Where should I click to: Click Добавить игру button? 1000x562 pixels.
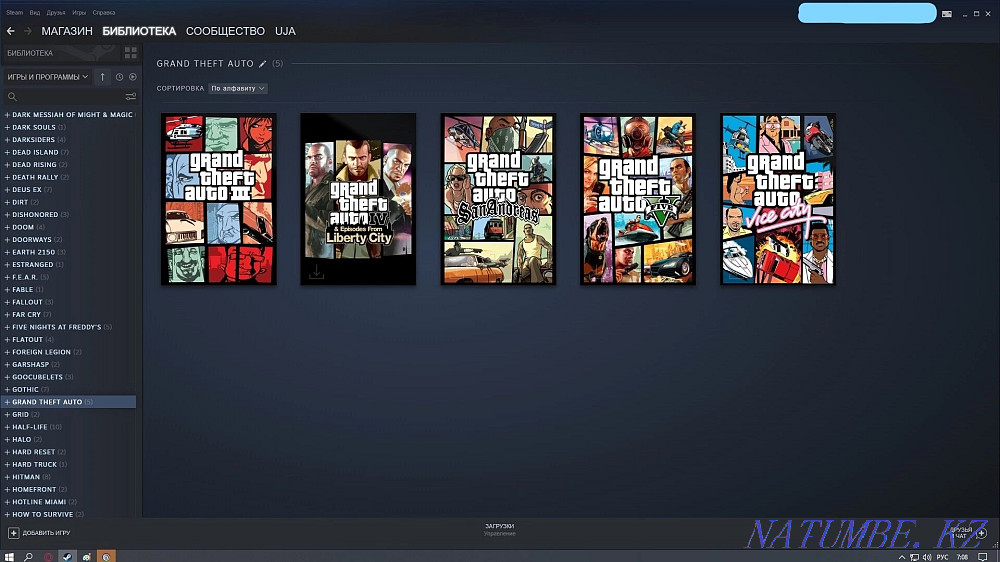[40, 533]
